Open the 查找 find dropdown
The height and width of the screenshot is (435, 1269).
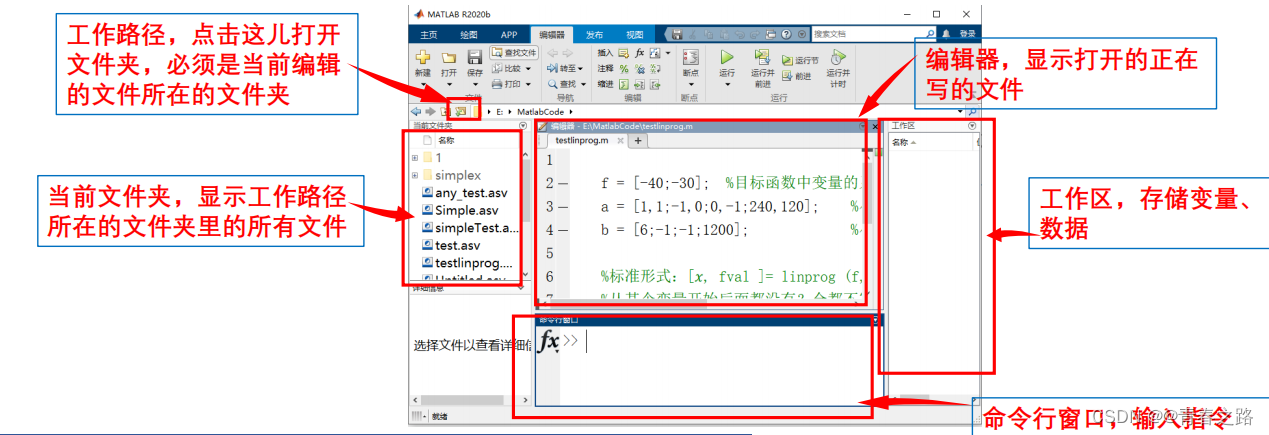(x=566, y=84)
